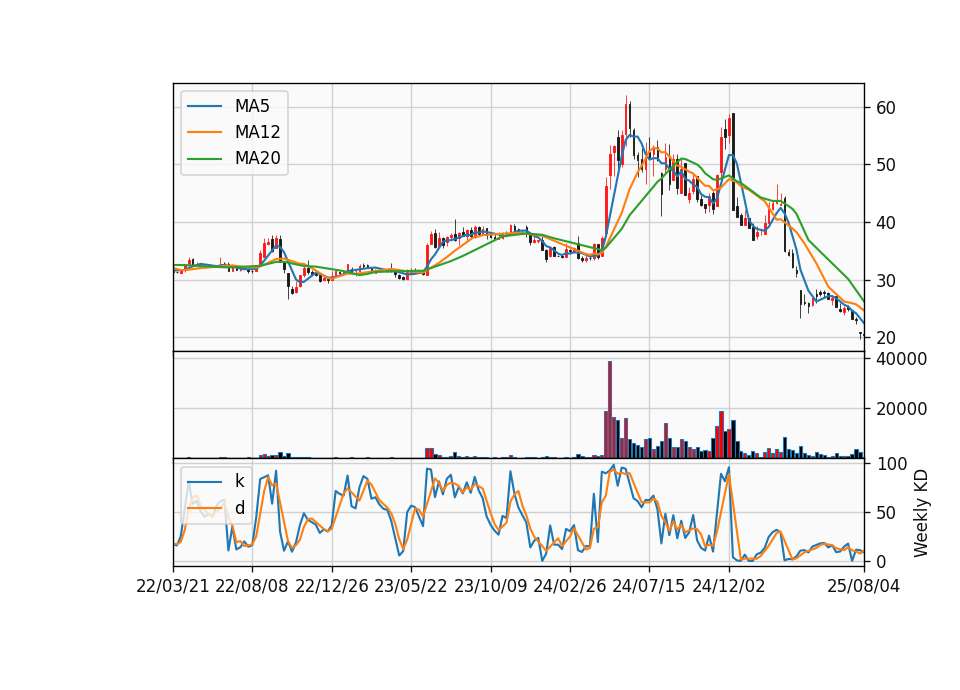Viewport: 960px width, 690px height.
Task: Click the KD axis value 0
Action: [x=881, y=561]
